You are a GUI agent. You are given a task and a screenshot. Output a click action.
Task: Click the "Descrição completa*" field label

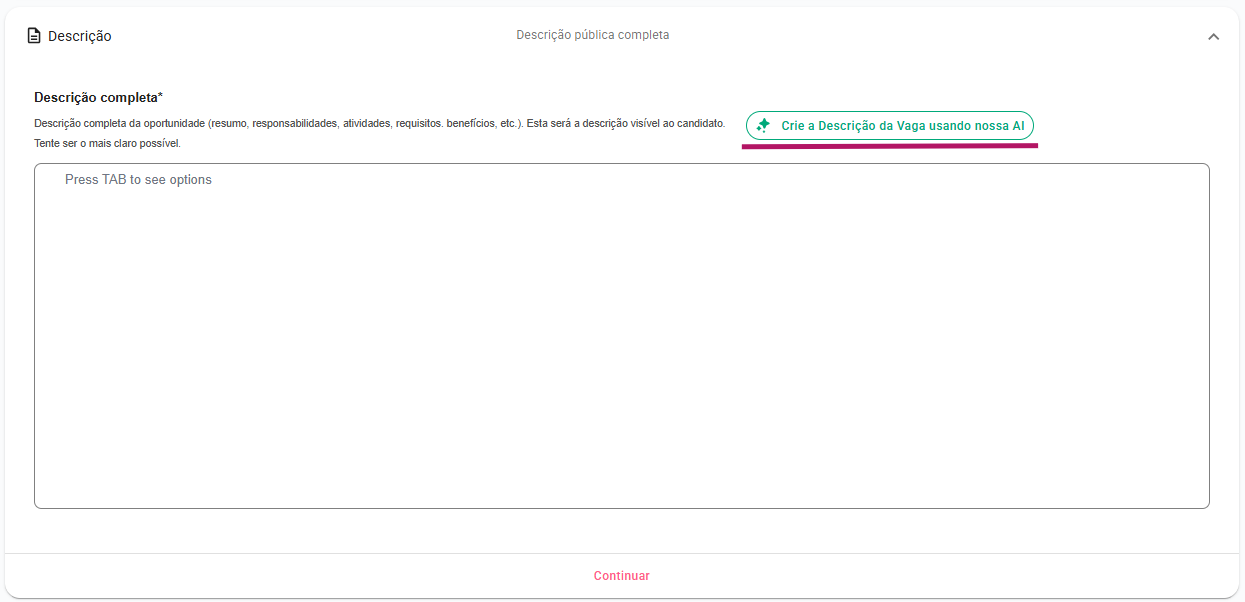[96, 97]
